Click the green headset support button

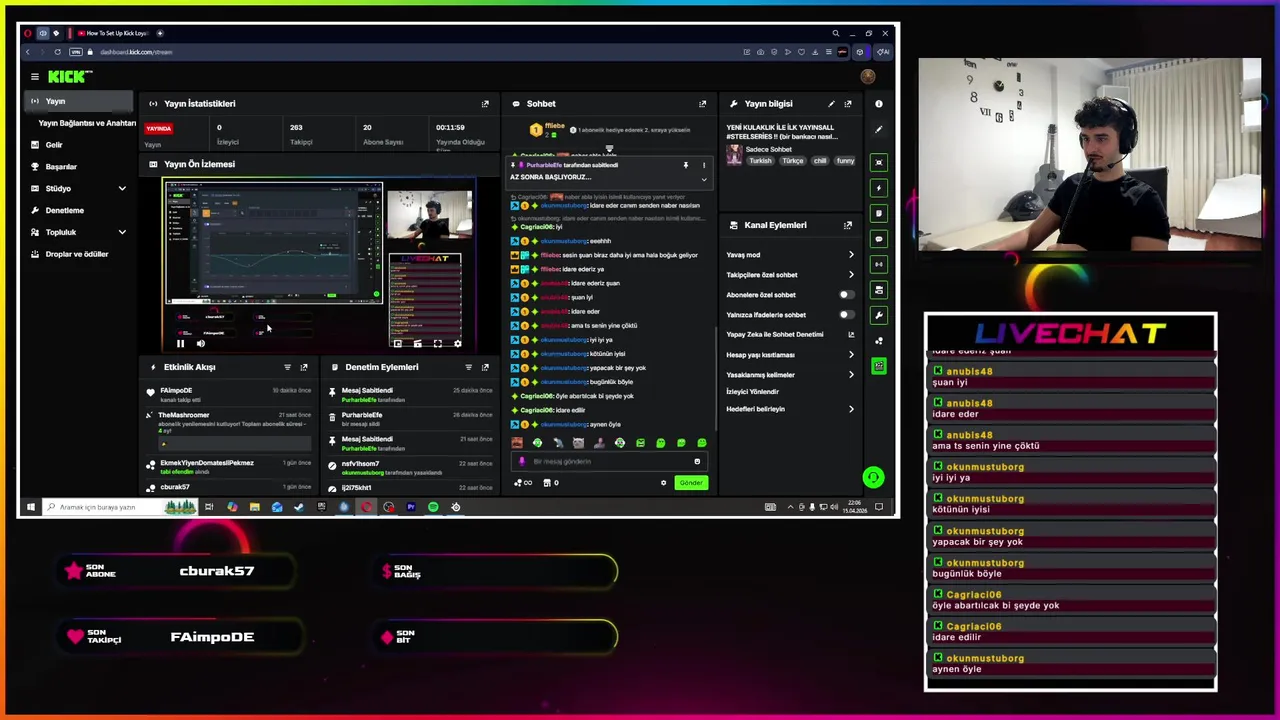[873, 478]
